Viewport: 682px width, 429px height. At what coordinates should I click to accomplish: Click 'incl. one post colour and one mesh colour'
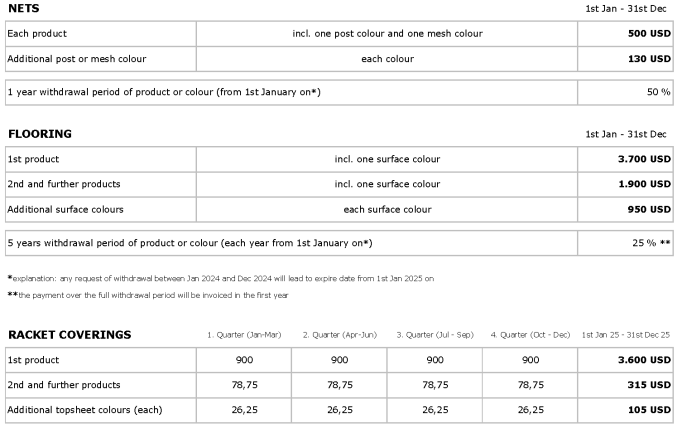(x=387, y=34)
